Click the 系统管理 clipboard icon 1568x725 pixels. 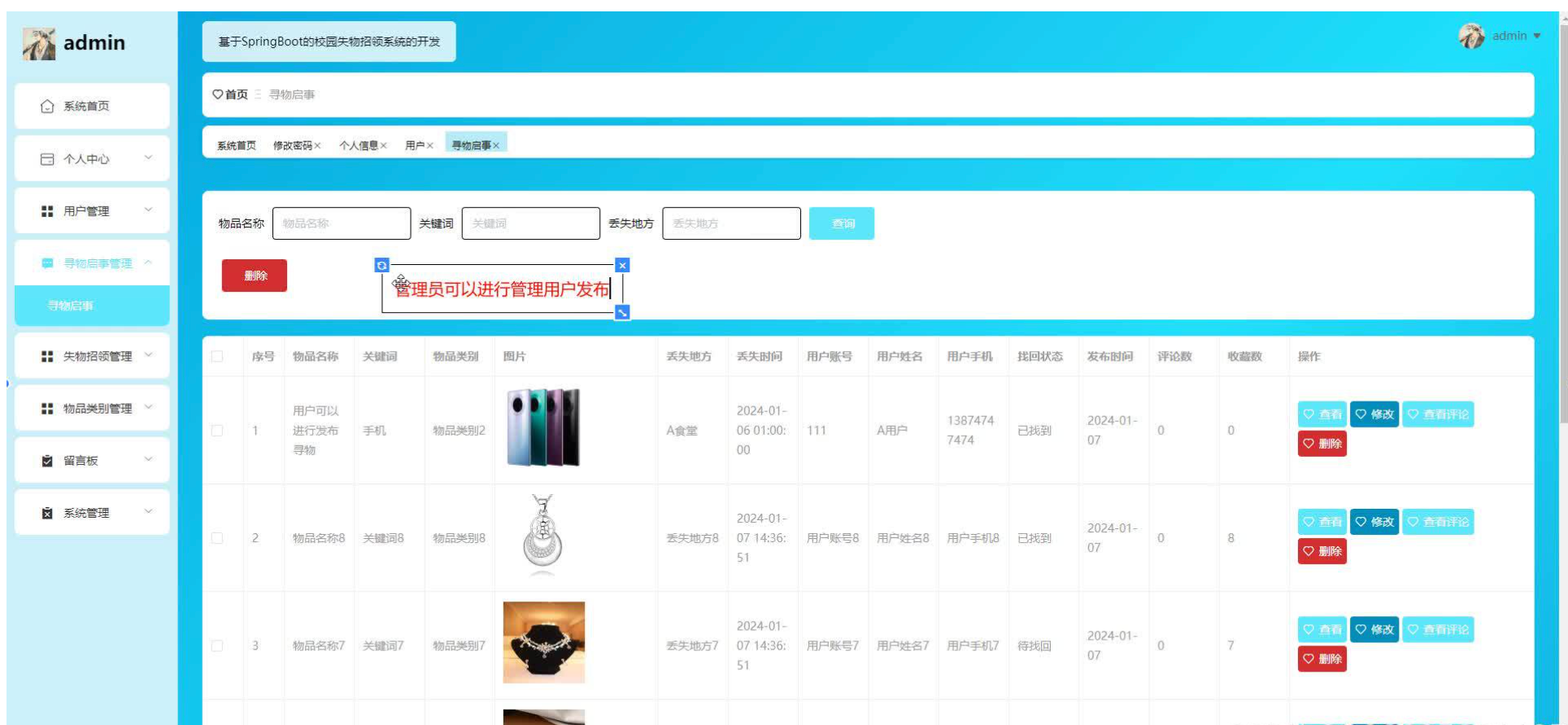[x=47, y=513]
